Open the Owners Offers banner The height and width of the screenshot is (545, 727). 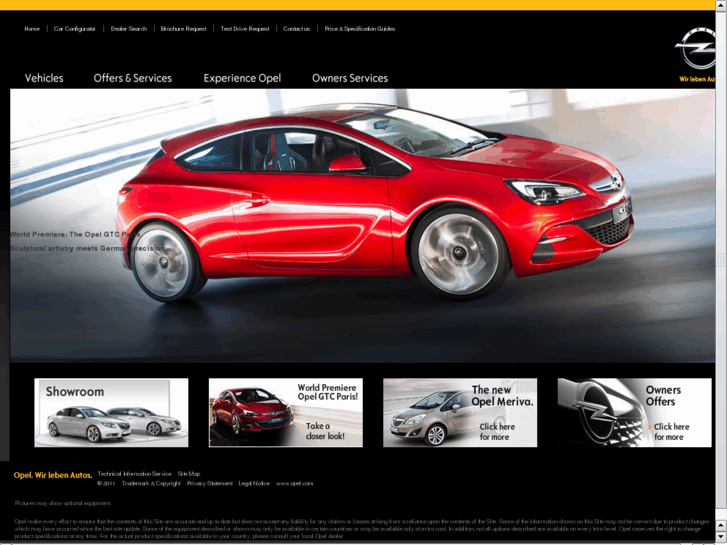(634, 412)
